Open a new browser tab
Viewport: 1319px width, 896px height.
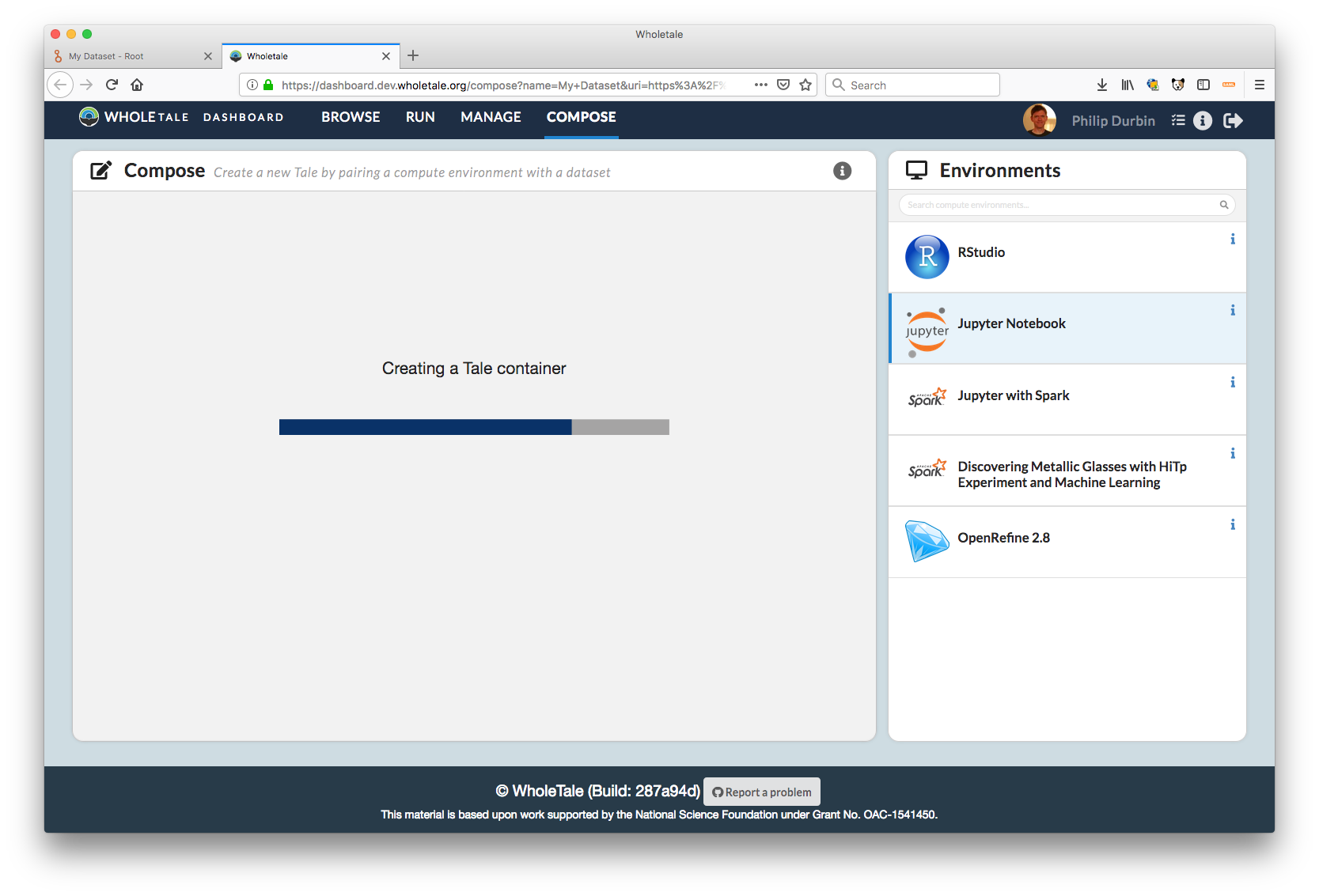413,55
